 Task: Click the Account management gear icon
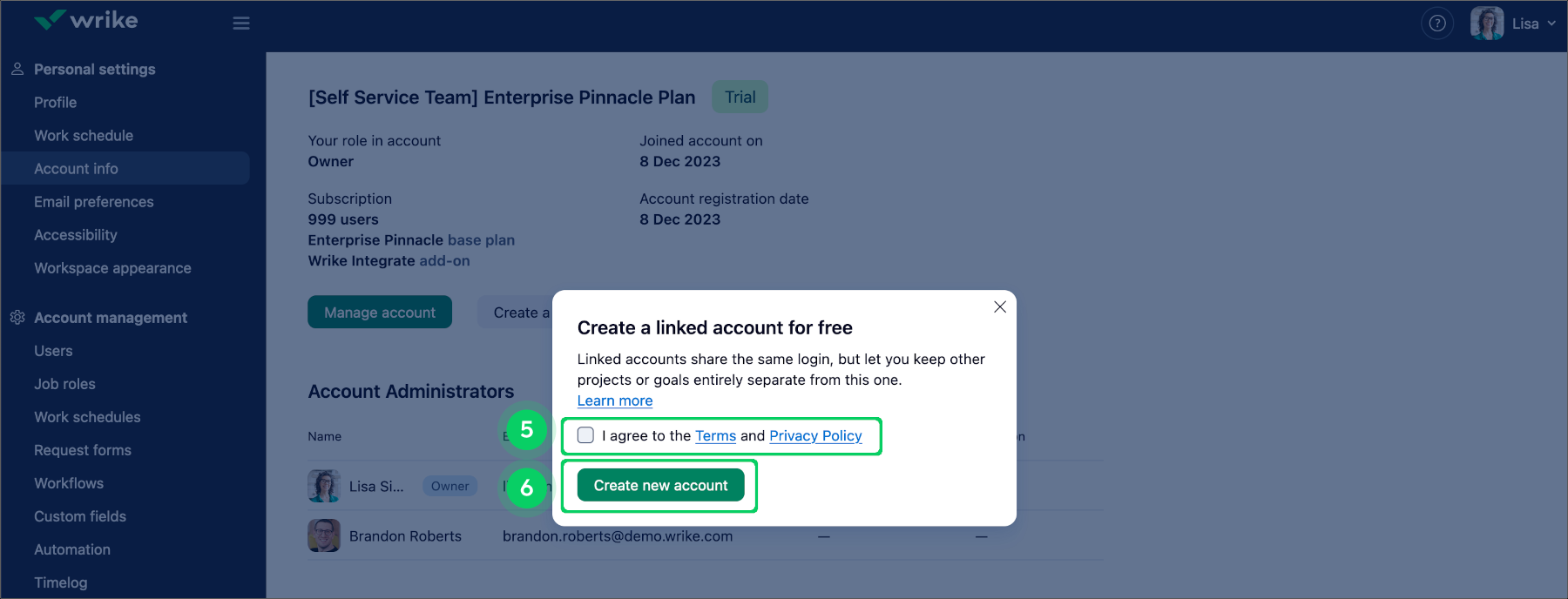coord(17,318)
